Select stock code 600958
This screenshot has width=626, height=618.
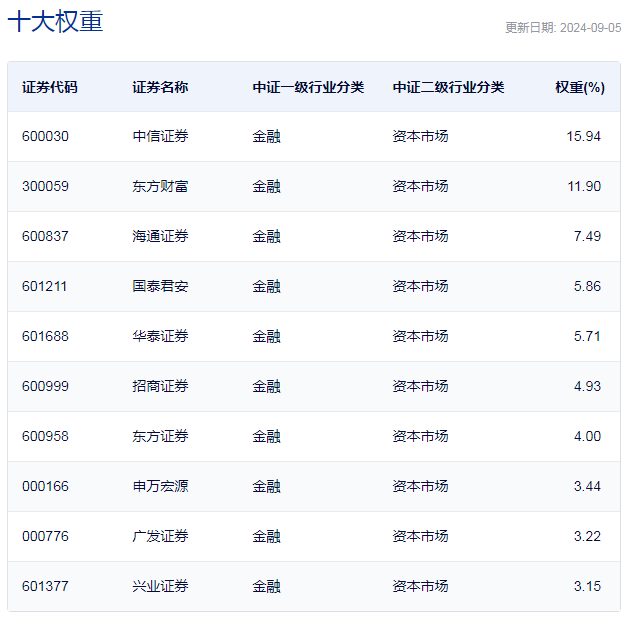click(45, 436)
